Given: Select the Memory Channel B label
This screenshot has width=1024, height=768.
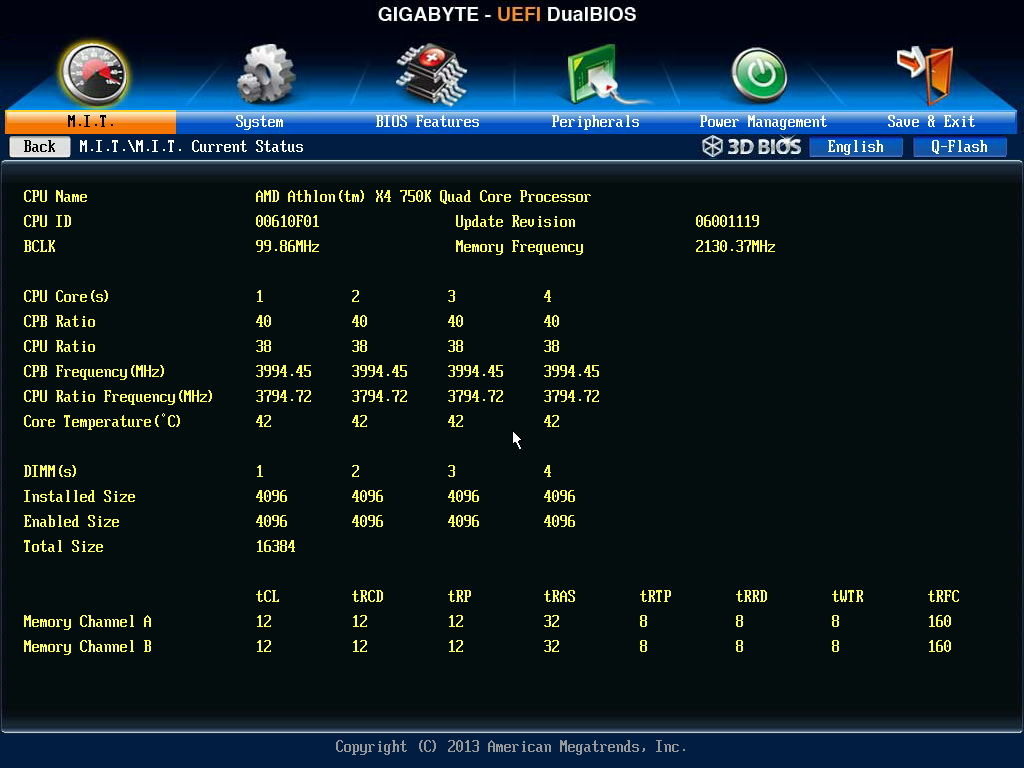Looking at the screenshot, I should pos(88,647).
